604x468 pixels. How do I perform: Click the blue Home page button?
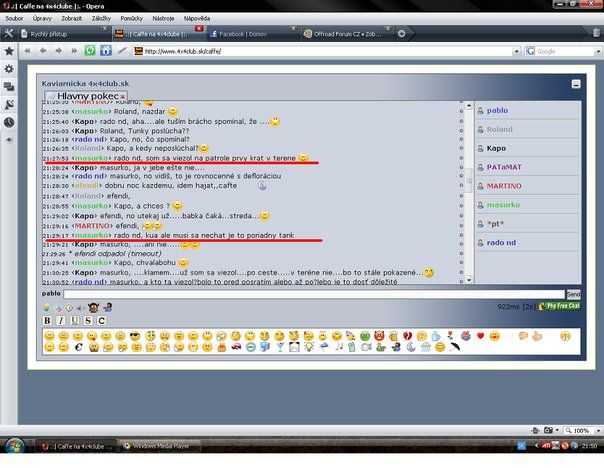[x=106, y=51]
